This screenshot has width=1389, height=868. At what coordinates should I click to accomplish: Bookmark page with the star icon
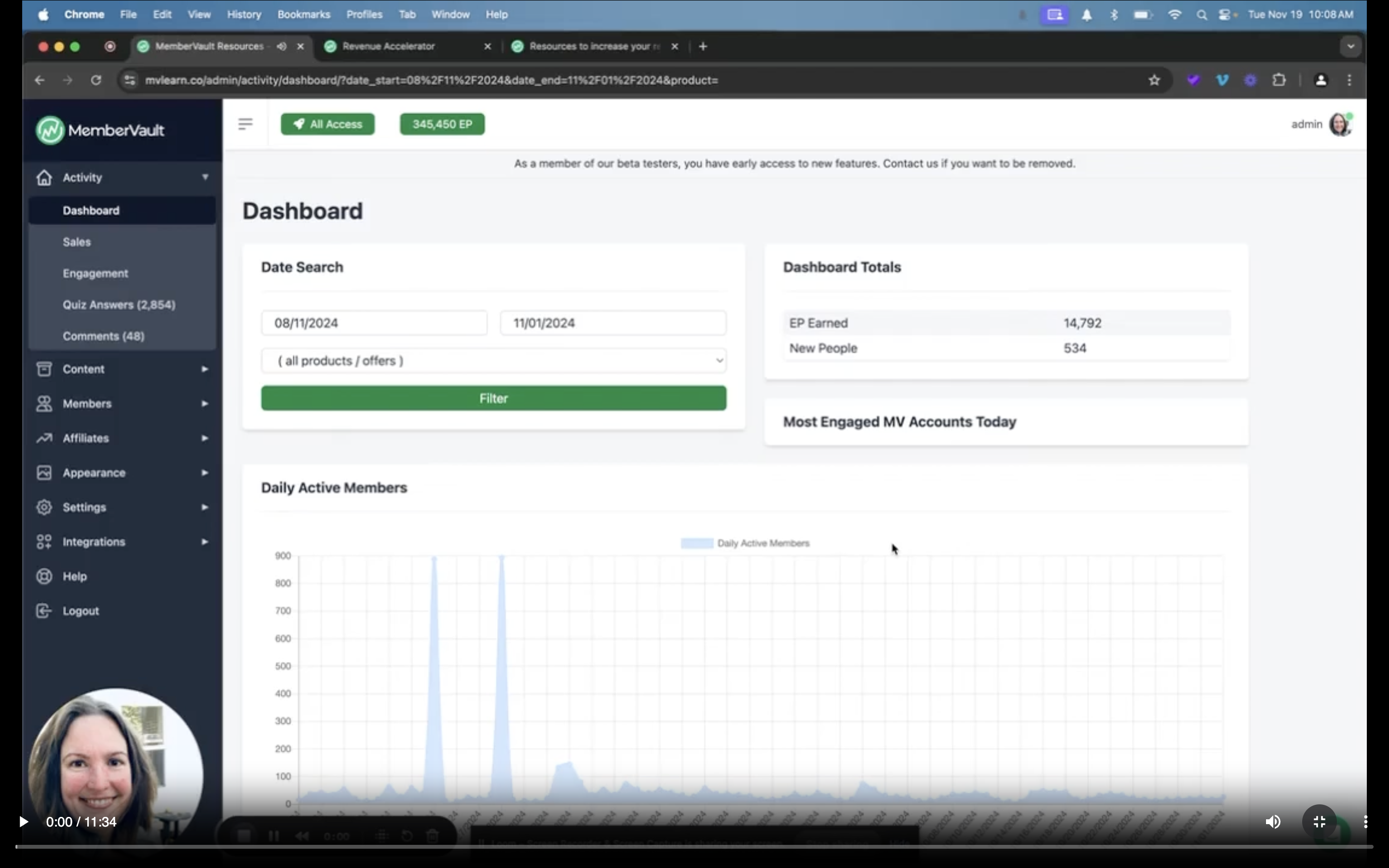pyautogui.click(x=1154, y=81)
